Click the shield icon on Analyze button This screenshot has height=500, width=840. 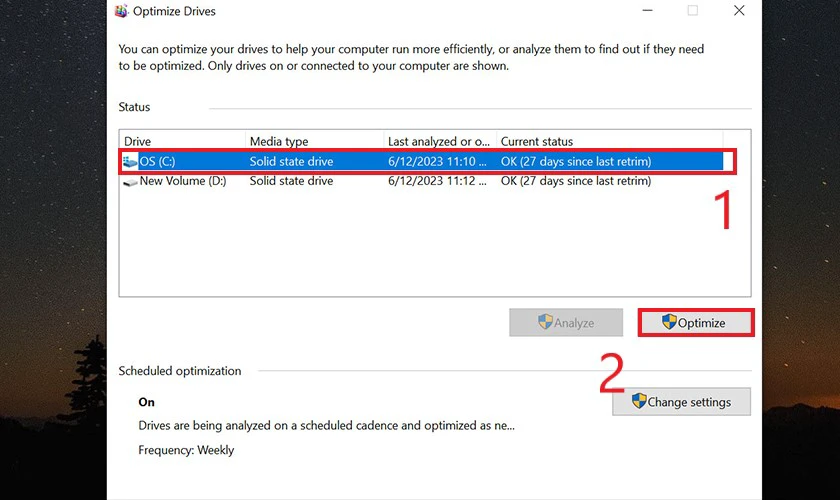coord(545,322)
